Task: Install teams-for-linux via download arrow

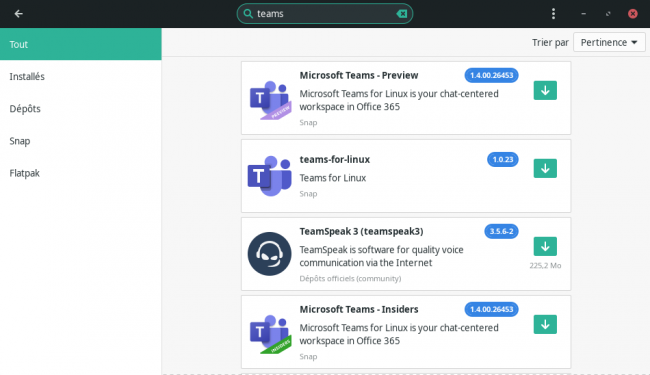Action: pos(545,168)
